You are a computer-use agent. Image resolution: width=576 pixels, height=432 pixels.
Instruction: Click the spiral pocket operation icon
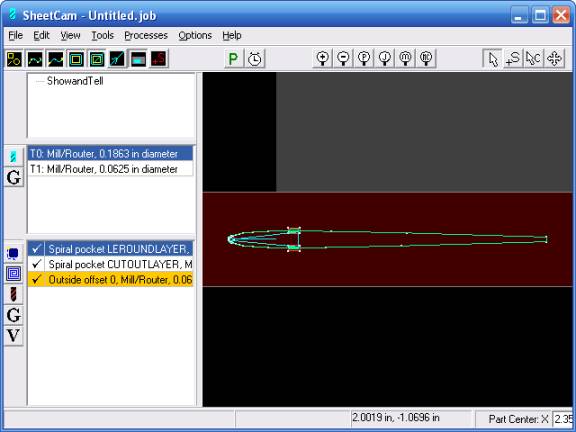(x=14, y=274)
